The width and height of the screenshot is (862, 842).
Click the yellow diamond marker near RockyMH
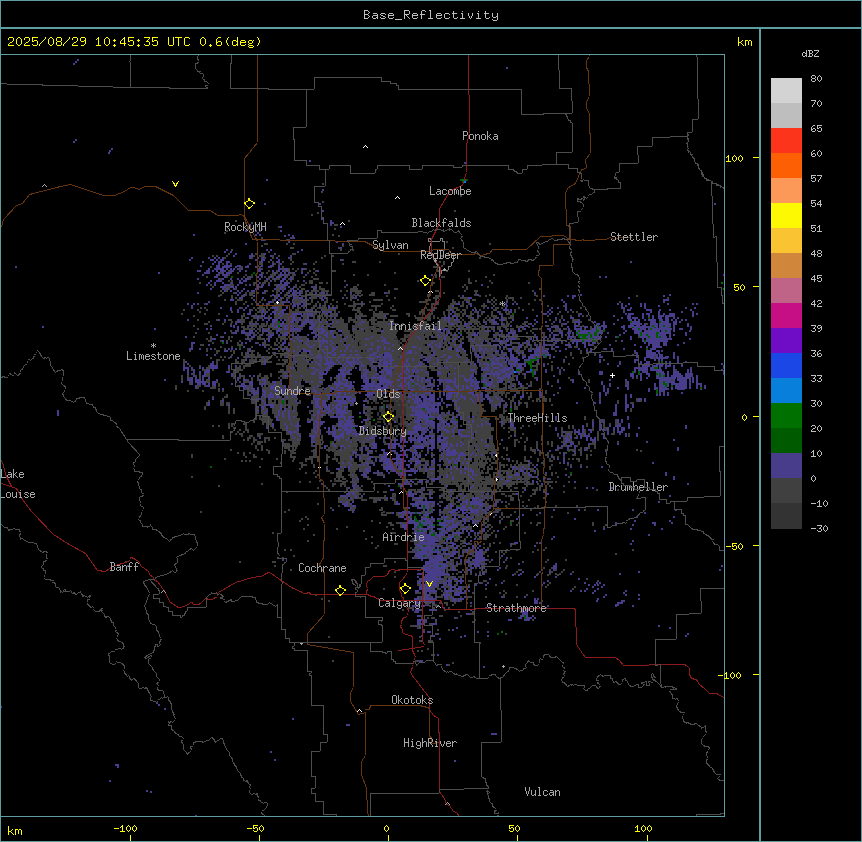(250, 204)
